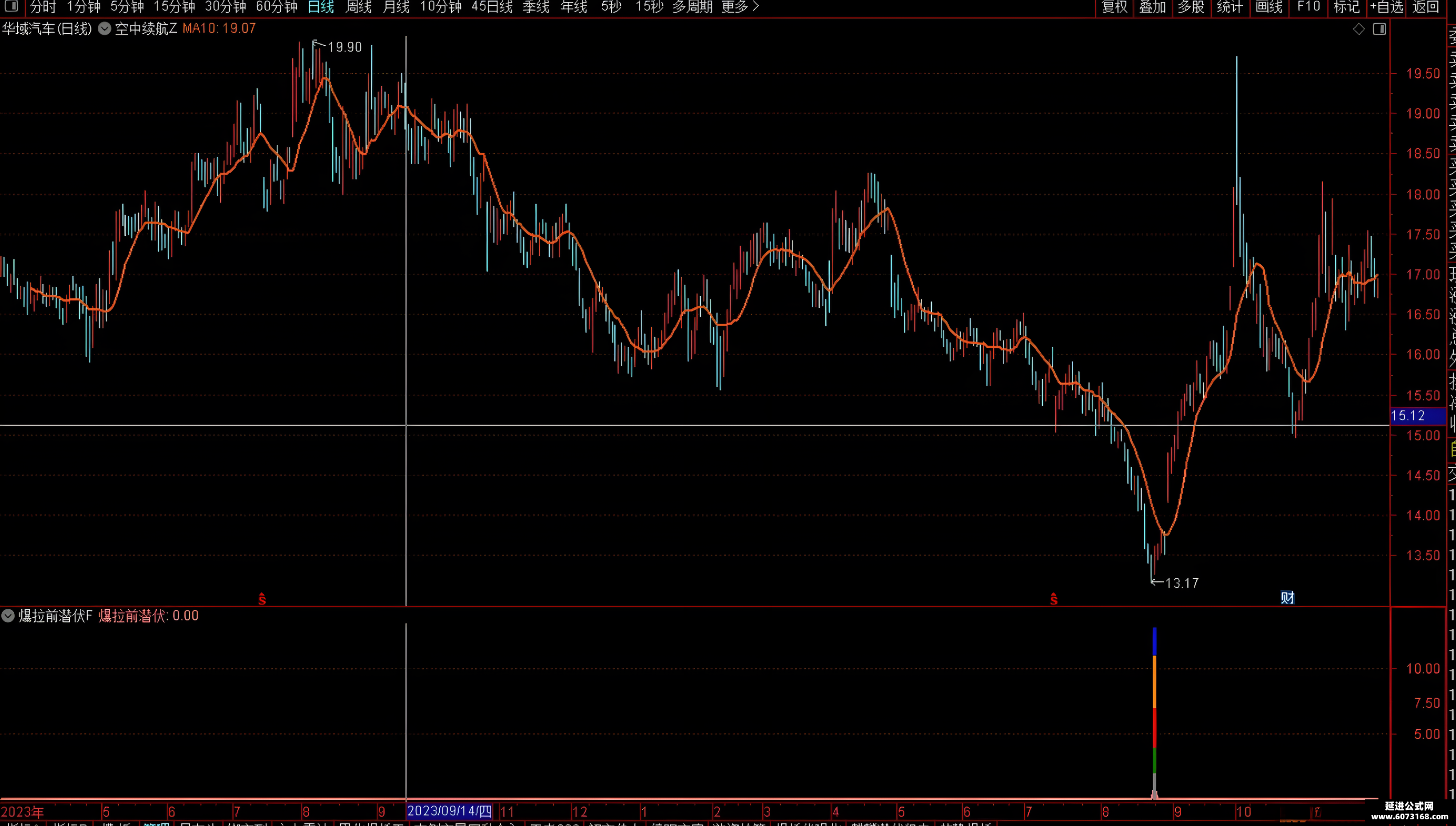Switch to the 周线 weekly tab
1456x826 pixels.
point(358,7)
